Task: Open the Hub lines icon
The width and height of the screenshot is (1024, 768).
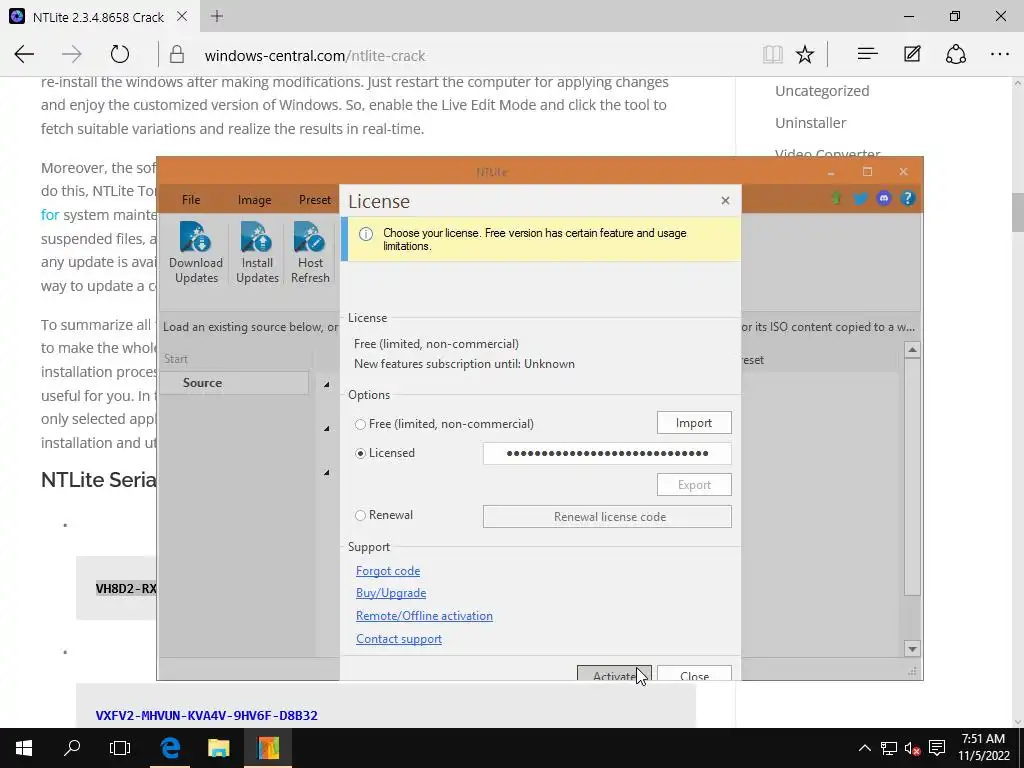Action: click(867, 54)
